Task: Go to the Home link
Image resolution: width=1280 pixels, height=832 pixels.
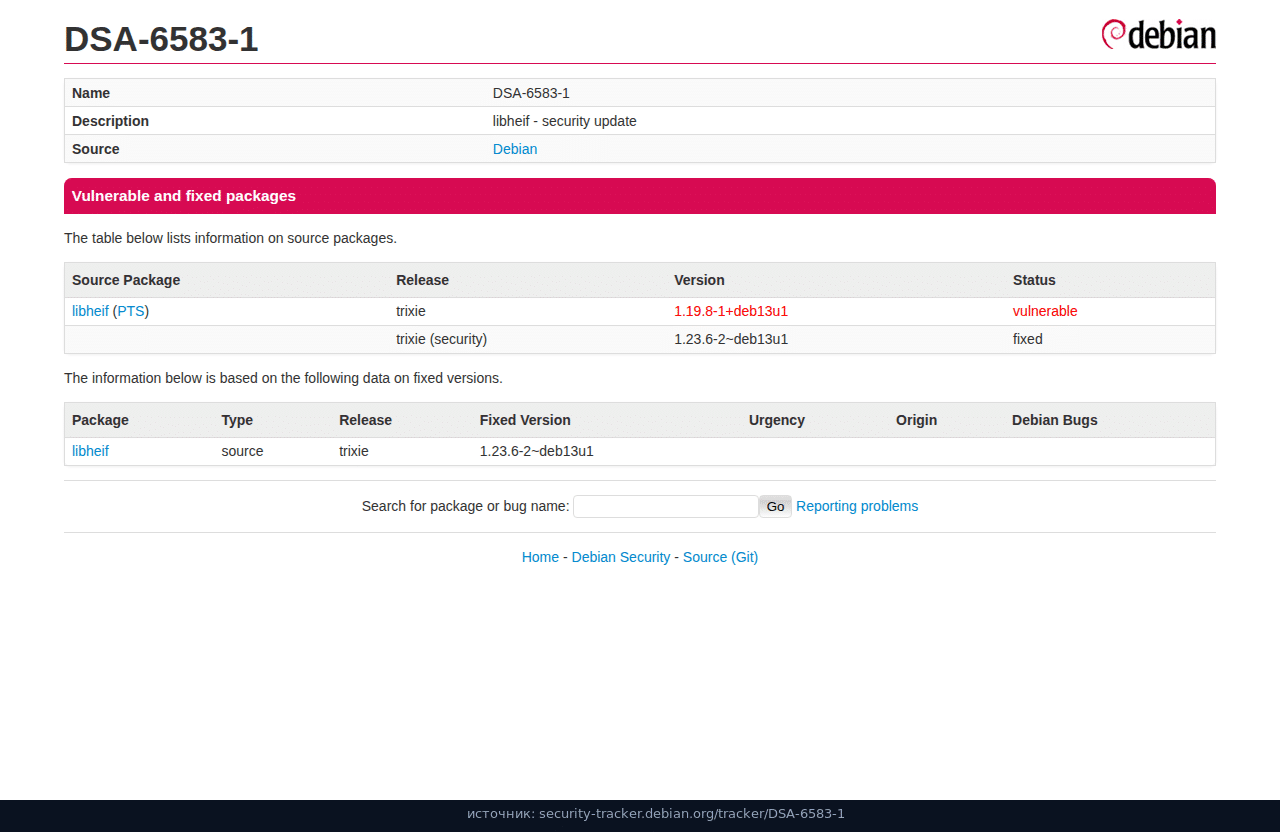Action: tap(540, 557)
